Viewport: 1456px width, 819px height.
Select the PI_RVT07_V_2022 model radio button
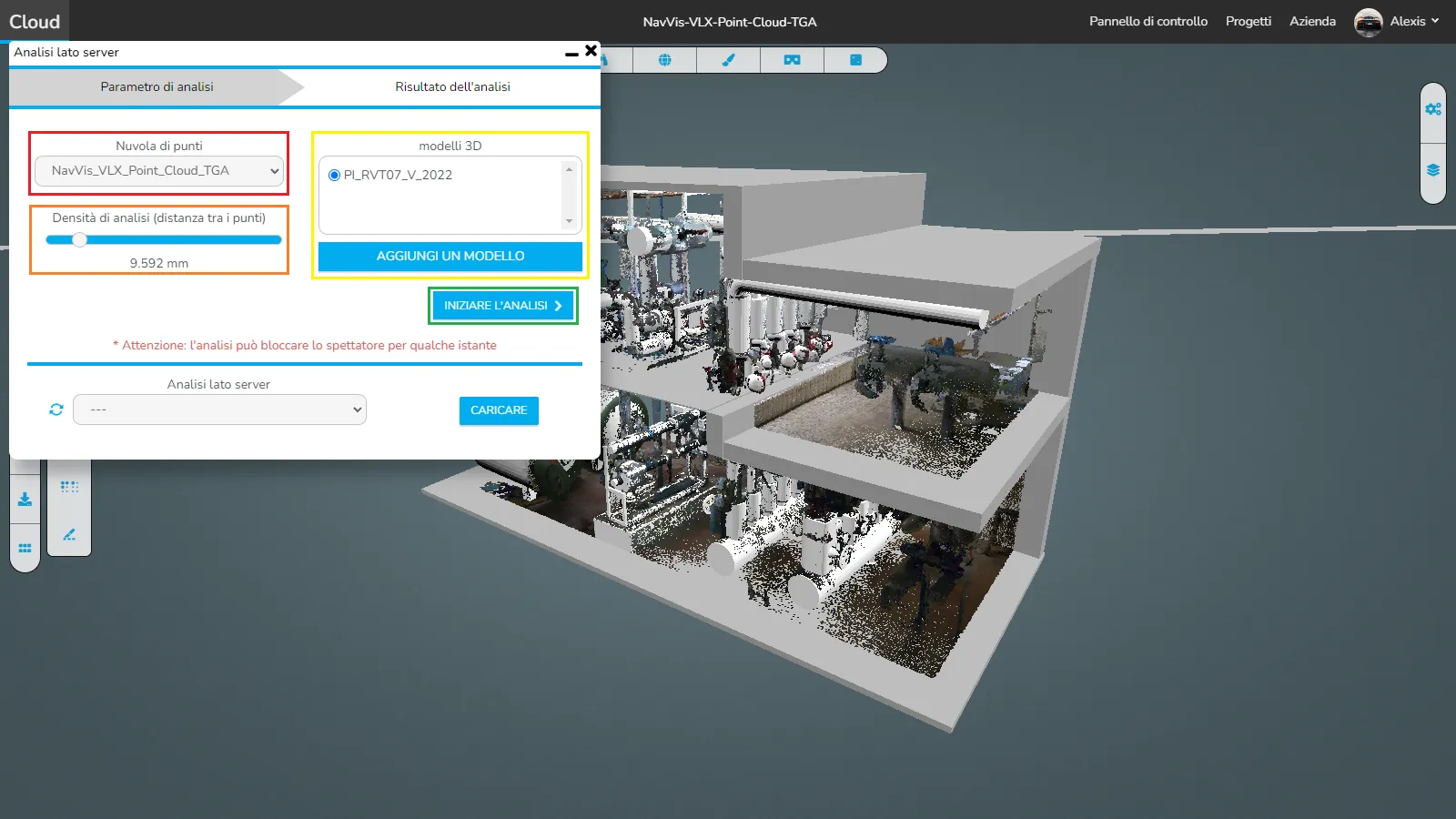click(334, 175)
